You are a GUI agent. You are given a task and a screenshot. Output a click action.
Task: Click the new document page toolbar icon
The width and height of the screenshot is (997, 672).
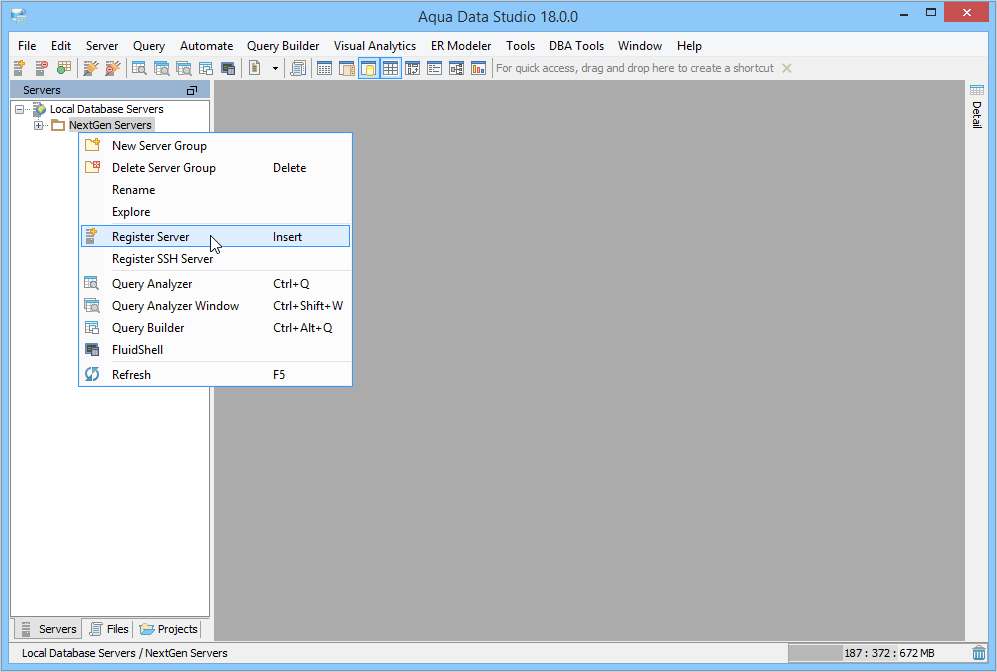click(255, 68)
